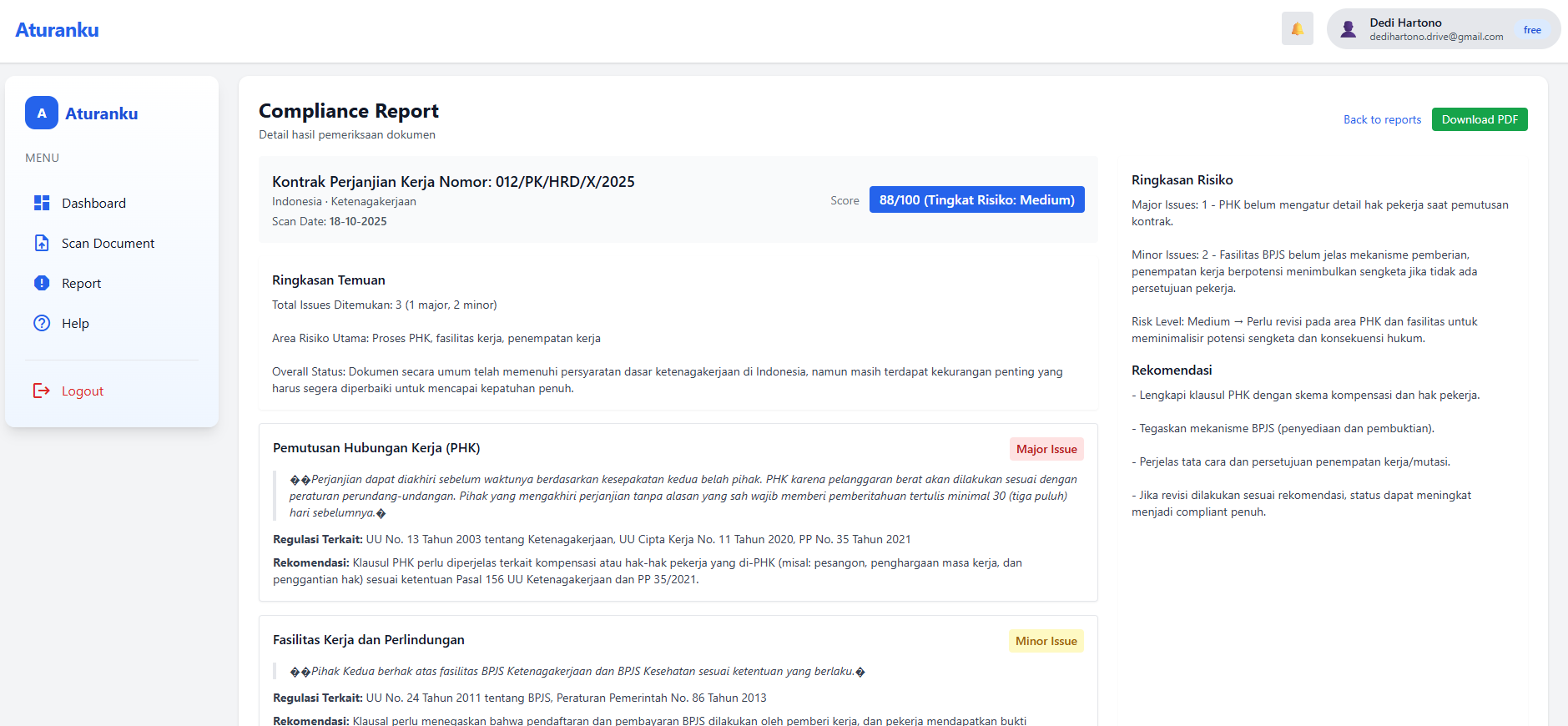This screenshot has width=1568, height=726.
Task: Select Report in the sidebar menu
Action: tap(81, 283)
